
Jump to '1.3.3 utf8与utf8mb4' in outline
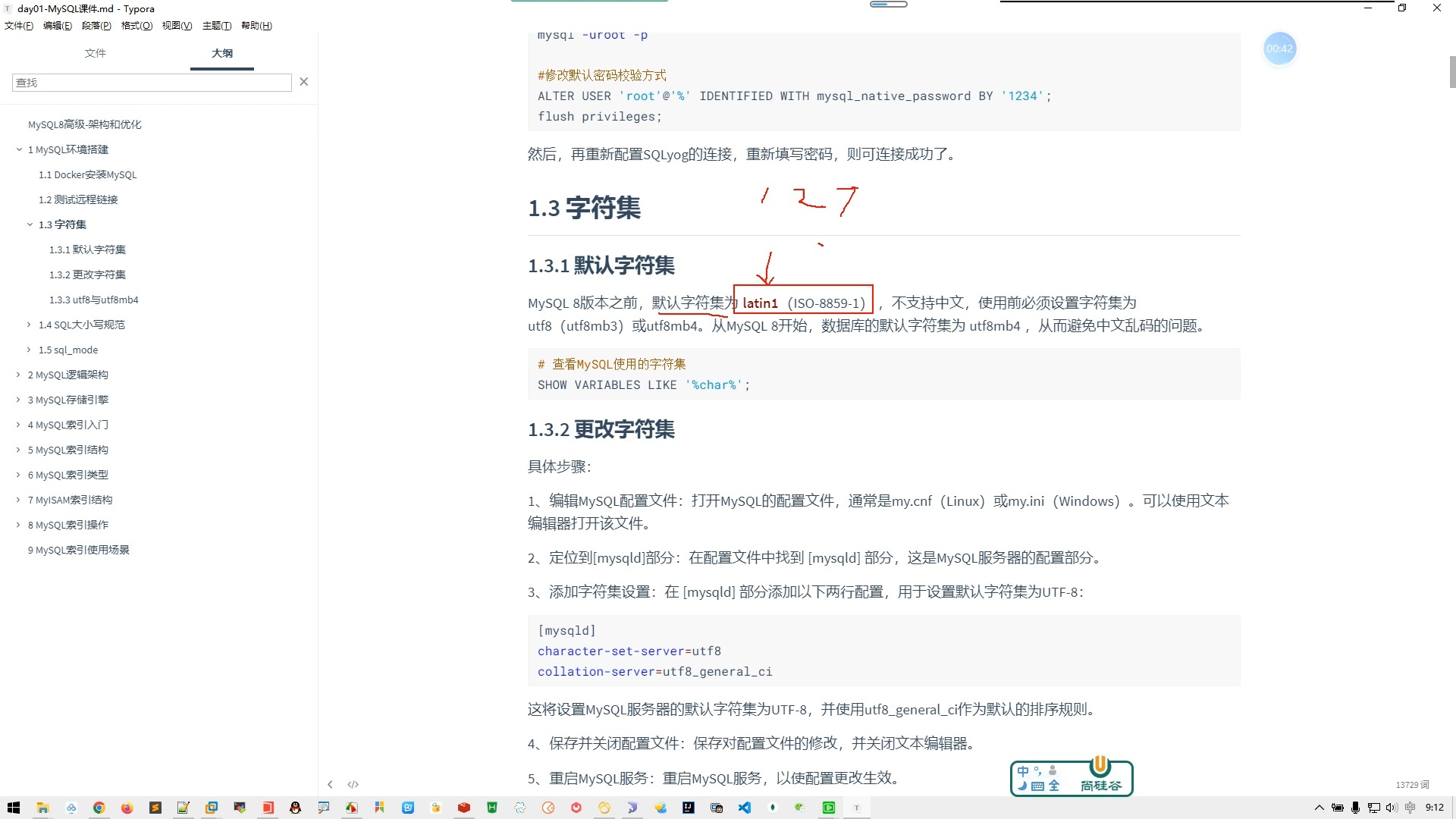point(94,300)
